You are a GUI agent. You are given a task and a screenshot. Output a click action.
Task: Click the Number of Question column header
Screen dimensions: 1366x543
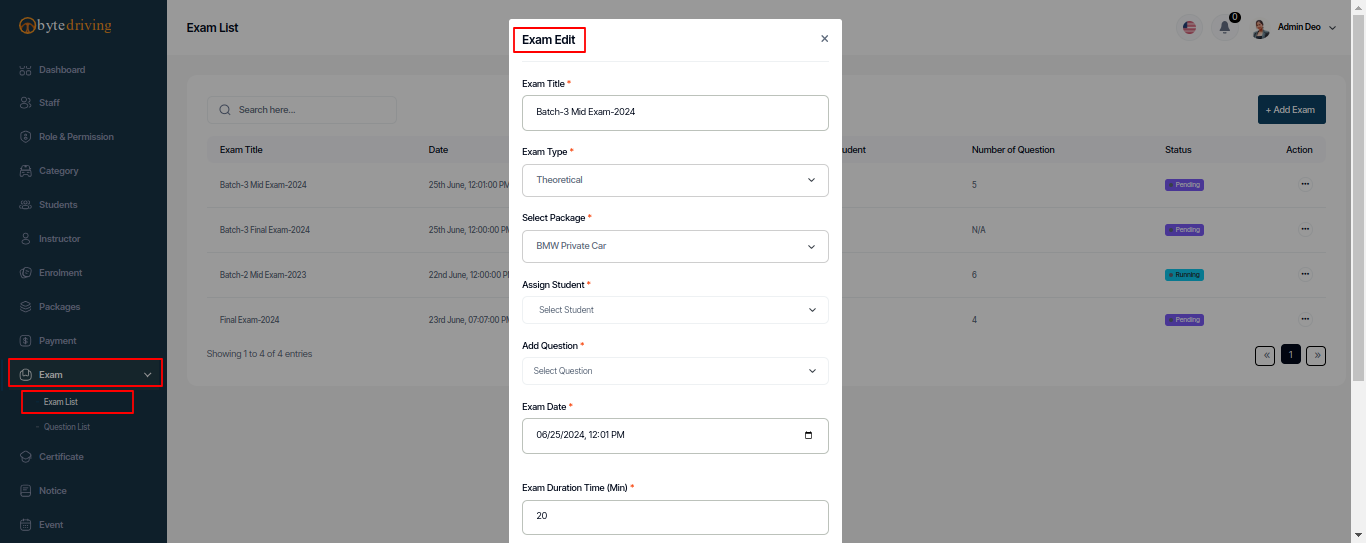[1013, 150]
